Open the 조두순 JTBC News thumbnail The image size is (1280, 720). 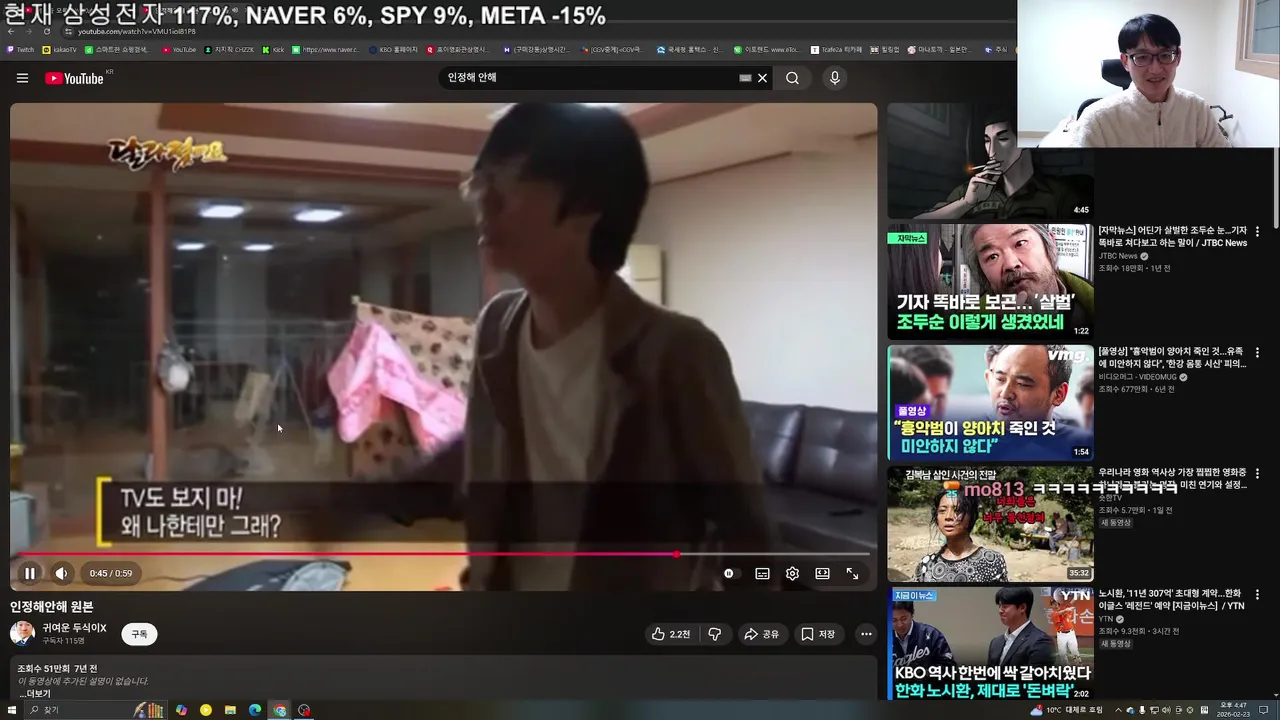tap(990, 282)
